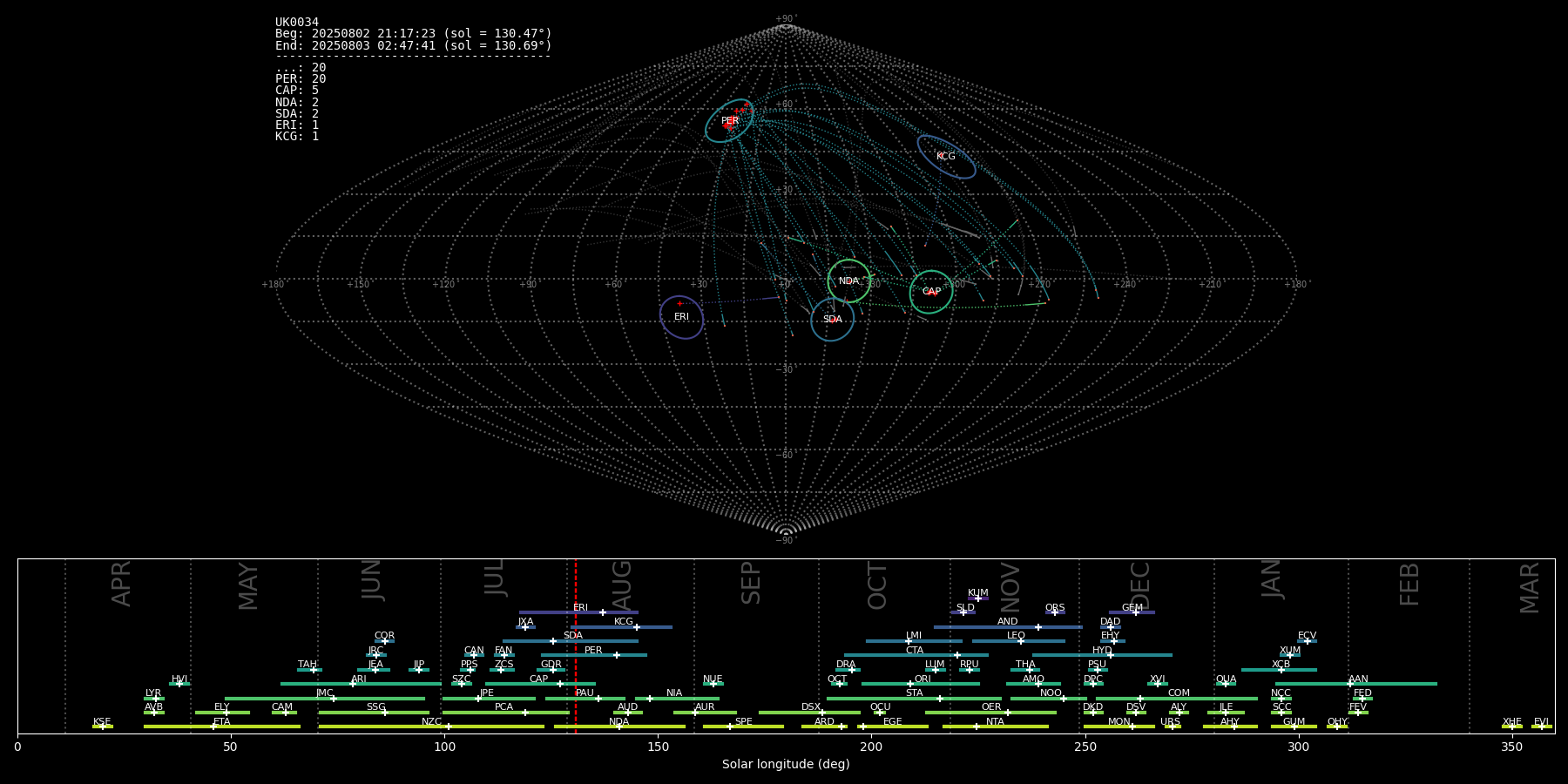The image size is (1568, 784).
Task: Click the CTA shower bar in timeline
Action: click(x=916, y=655)
